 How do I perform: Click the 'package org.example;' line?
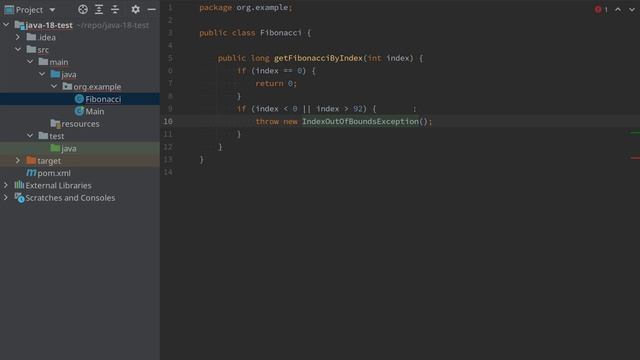coord(246,7)
